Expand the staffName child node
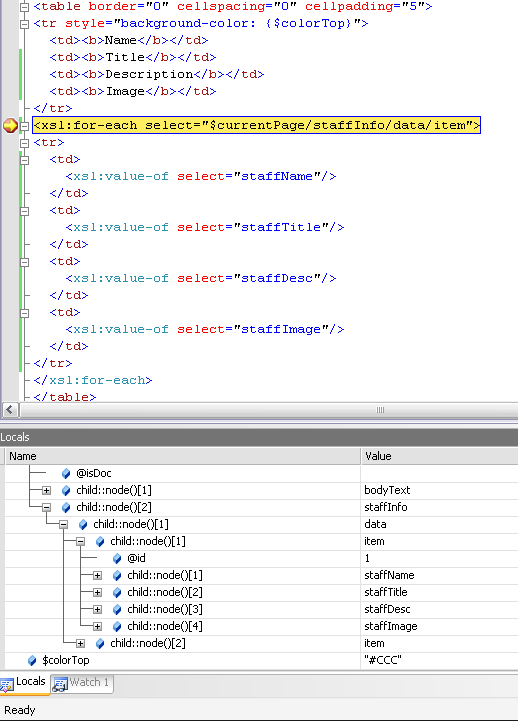The width and height of the screenshot is (518, 721). (x=97, y=576)
